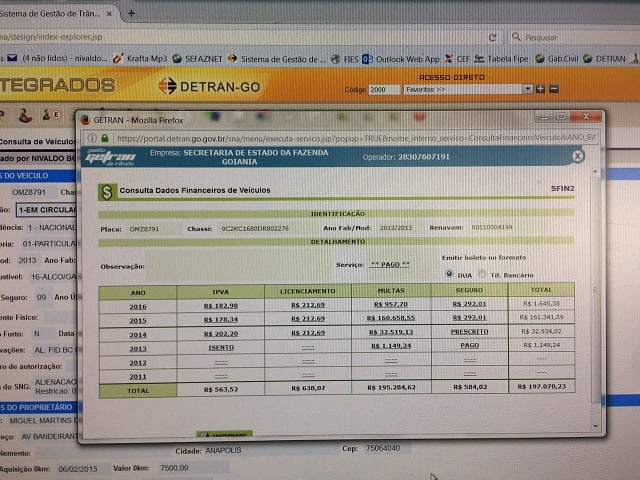Screen dimensions: 640x480
Task: Open the Outlook Web App bookmark
Action: pyautogui.click(x=402, y=59)
